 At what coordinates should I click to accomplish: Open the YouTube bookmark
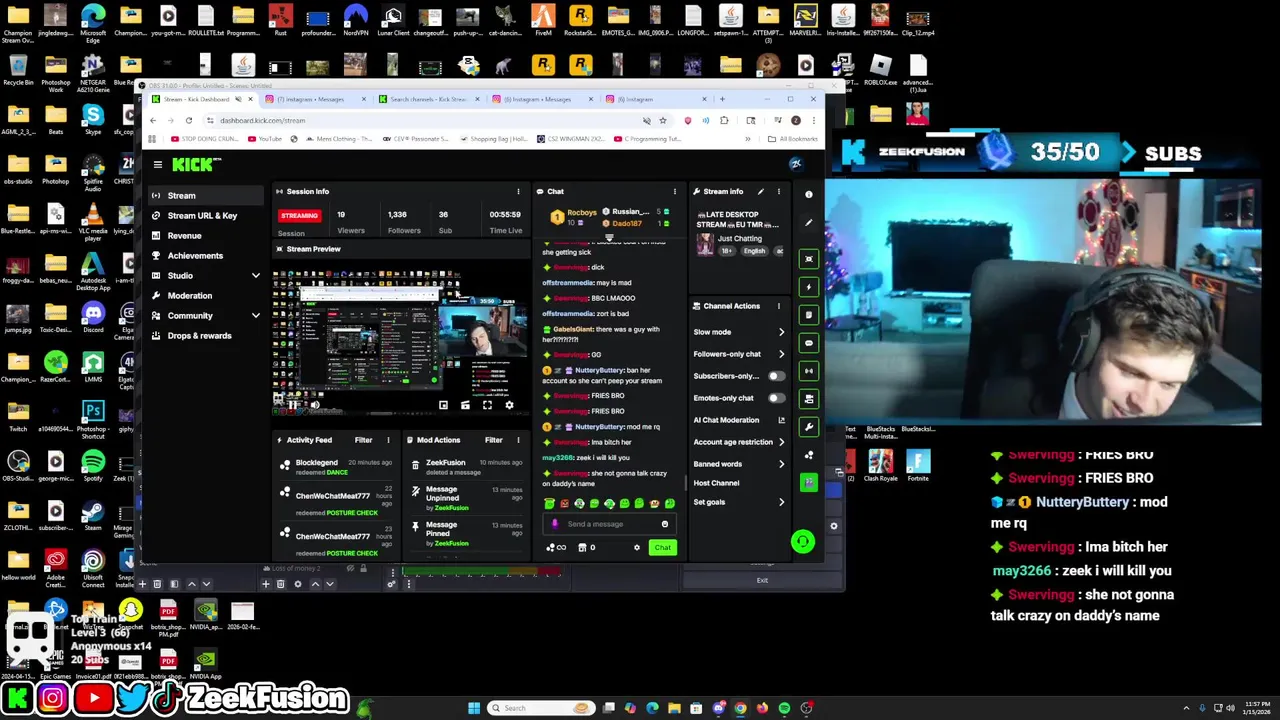click(265, 139)
